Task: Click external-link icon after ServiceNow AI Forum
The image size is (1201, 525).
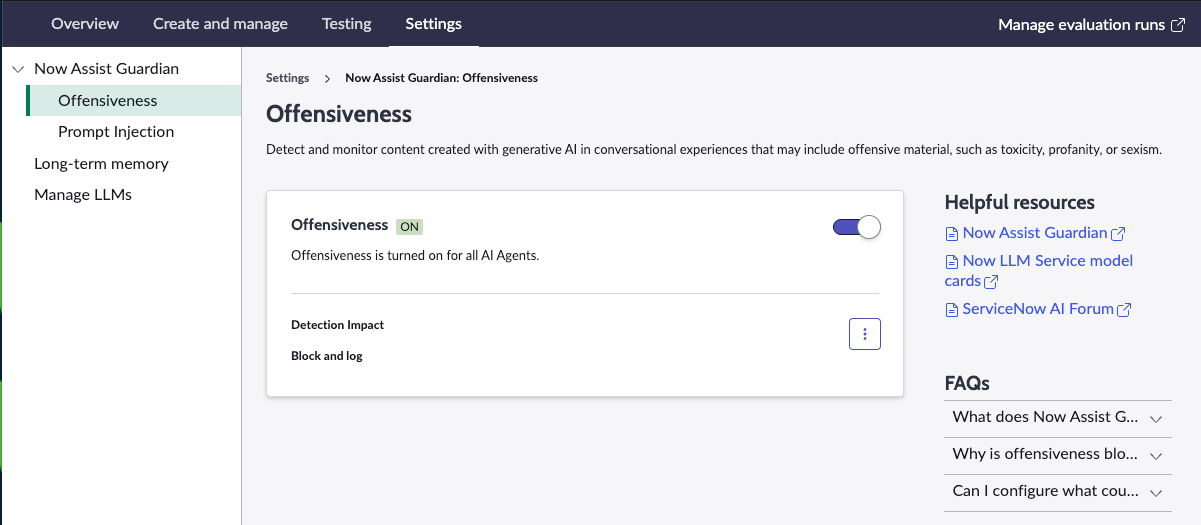Action: (1124, 310)
